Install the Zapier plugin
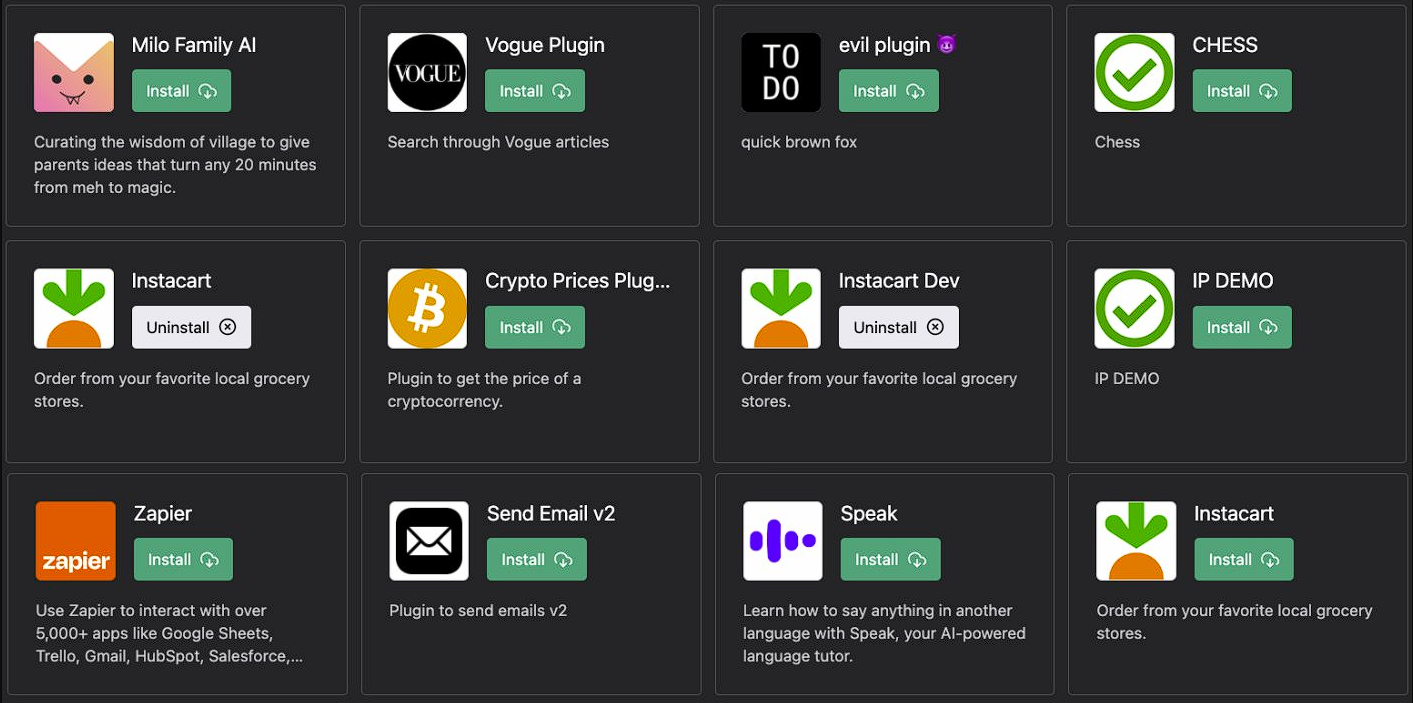The width and height of the screenshot is (1413, 703). 183,559
